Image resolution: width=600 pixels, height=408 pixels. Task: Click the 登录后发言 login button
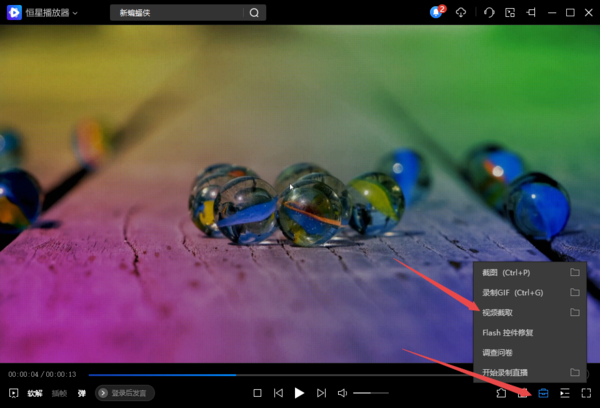pyautogui.click(x=125, y=393)
